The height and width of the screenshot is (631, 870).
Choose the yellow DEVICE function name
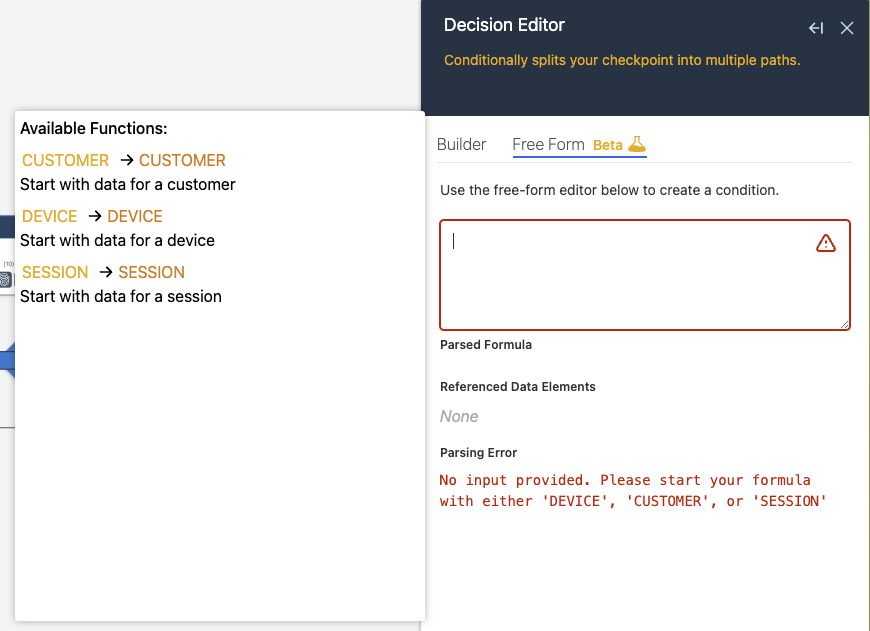(x=49, y=216)
